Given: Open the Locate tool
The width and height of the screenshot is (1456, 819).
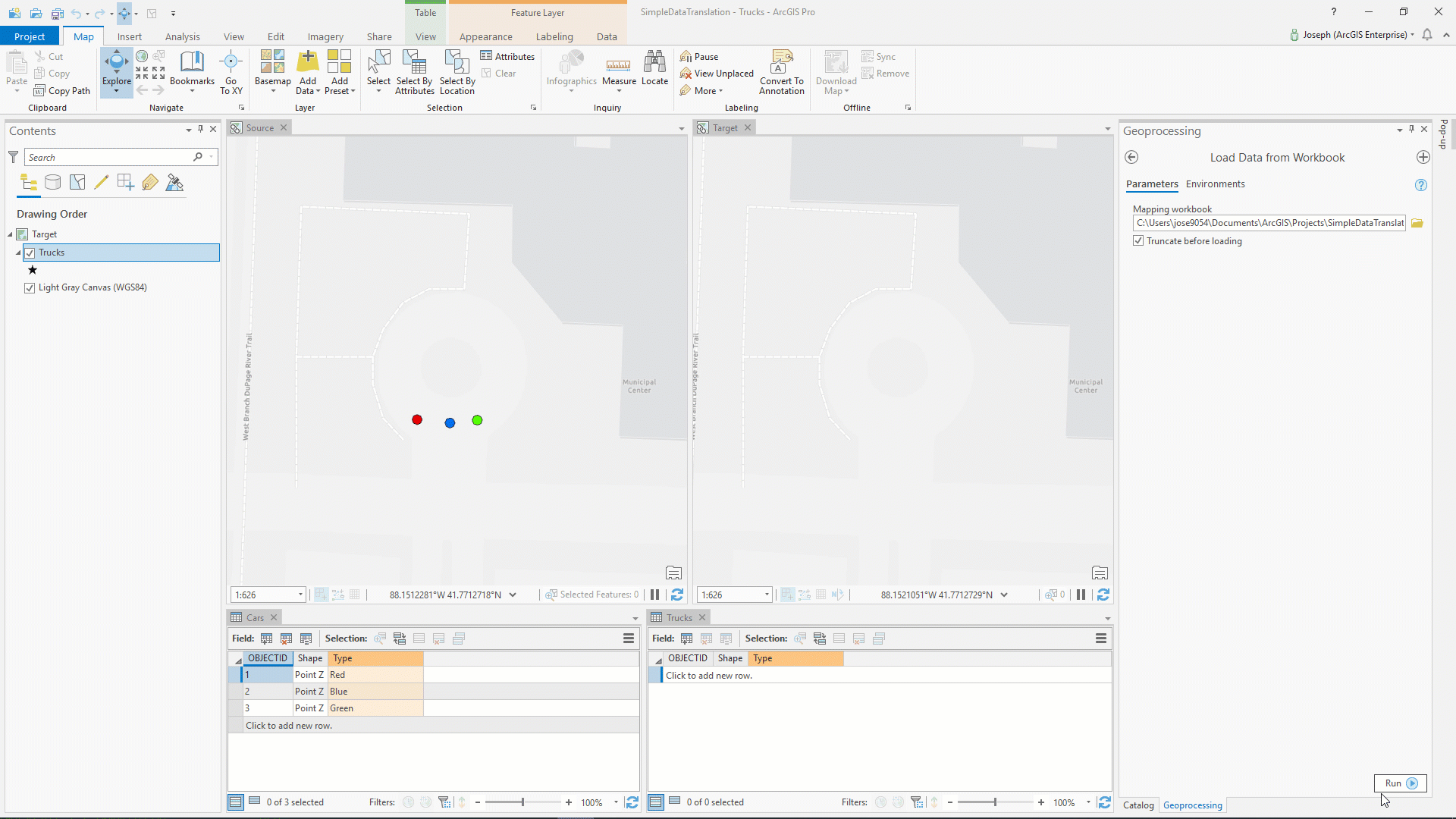Looking at the screenshot, I should [x=654, y=68].
